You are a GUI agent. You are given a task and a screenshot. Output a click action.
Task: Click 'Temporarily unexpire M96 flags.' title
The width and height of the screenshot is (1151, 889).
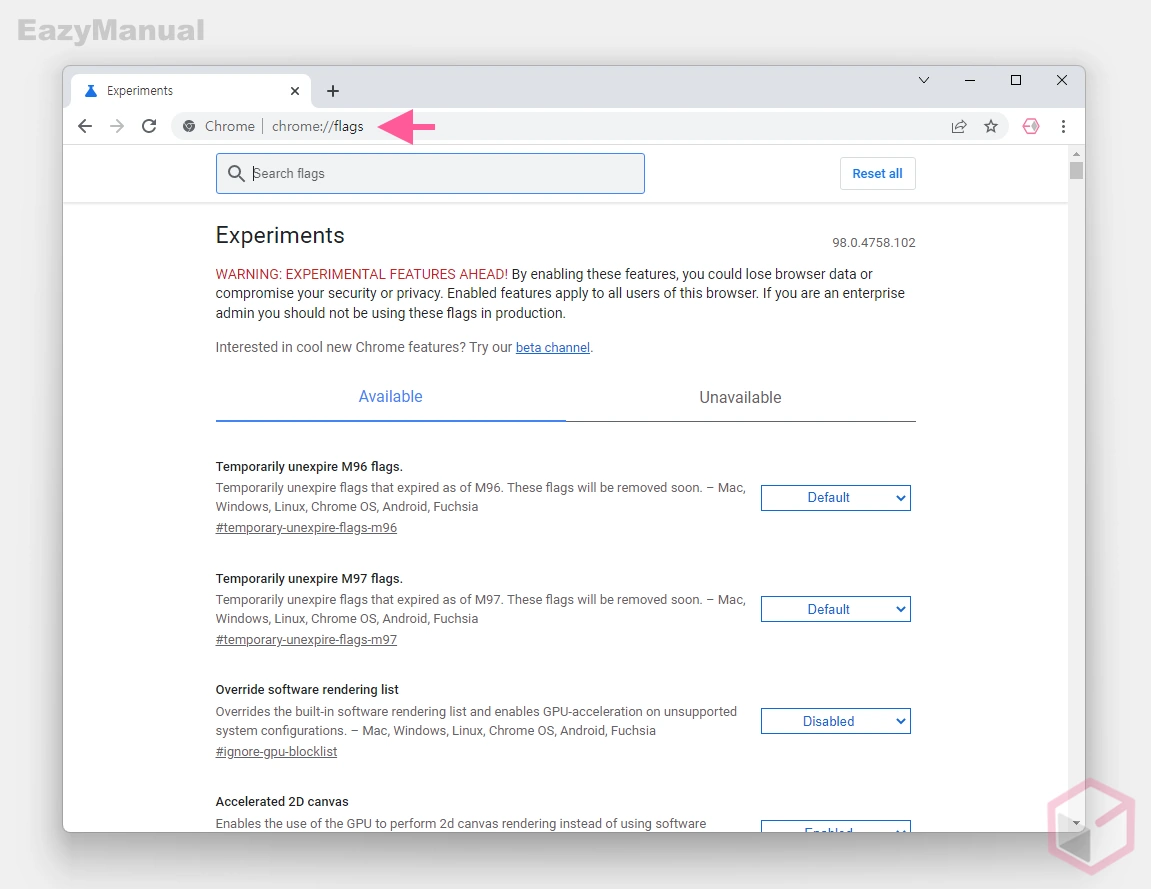309,467
